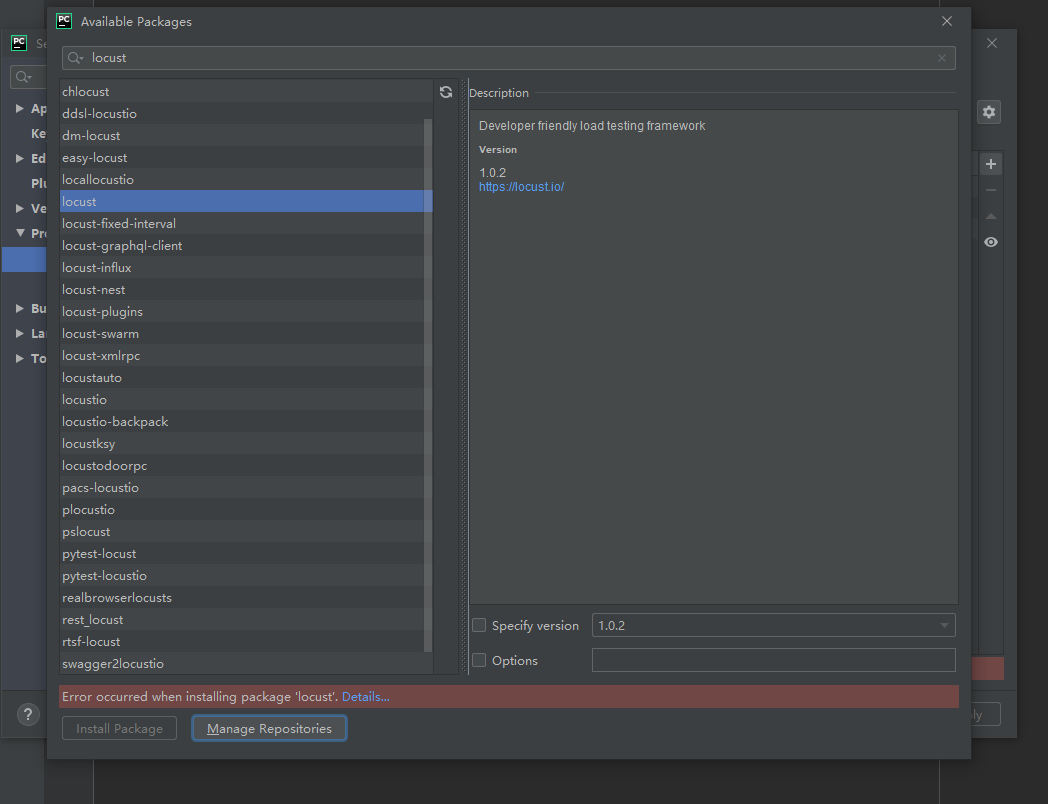Expand the Ap tree node in Settings

point(20,108)
